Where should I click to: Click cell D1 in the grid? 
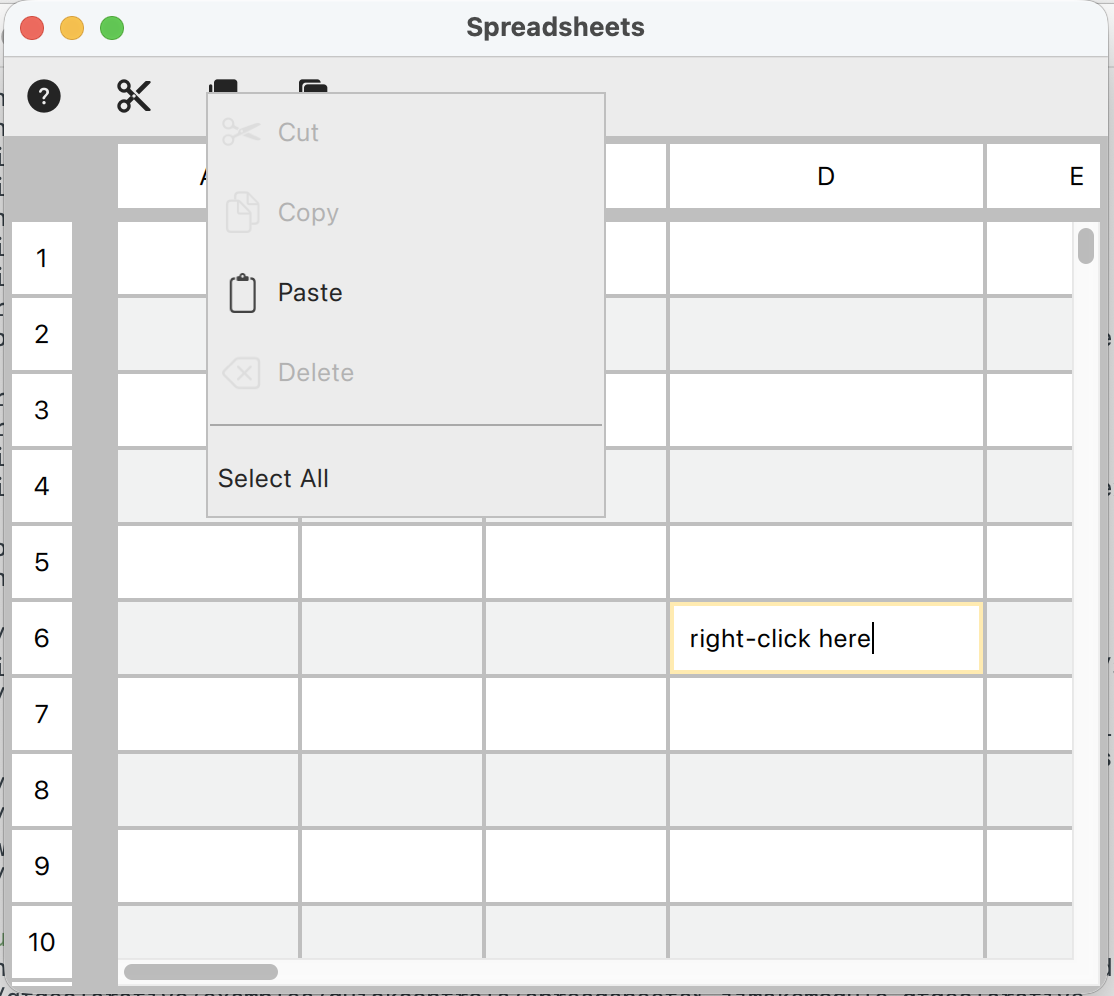826,258
